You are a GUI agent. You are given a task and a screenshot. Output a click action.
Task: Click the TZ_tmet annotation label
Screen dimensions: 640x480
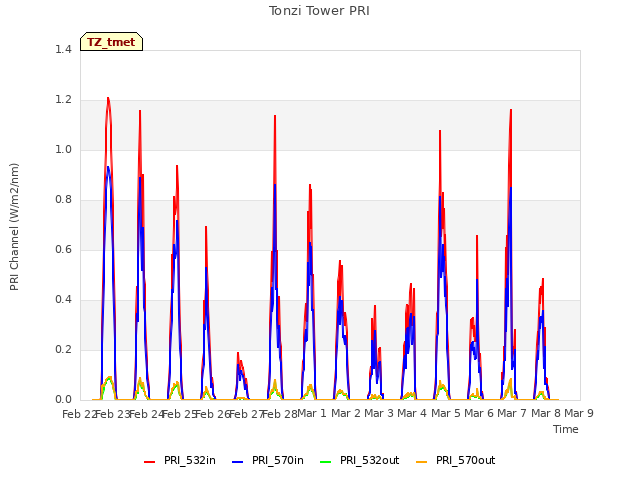(111, 42)
